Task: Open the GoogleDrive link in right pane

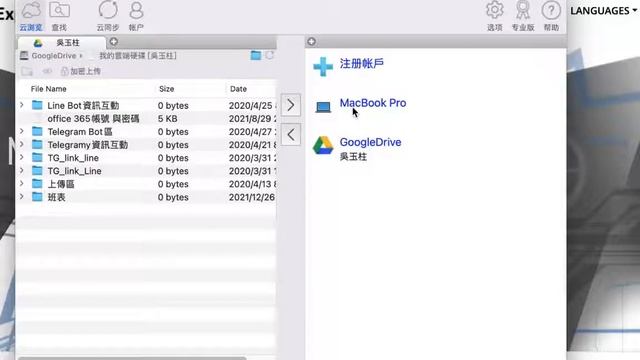Action: point(370,142)
